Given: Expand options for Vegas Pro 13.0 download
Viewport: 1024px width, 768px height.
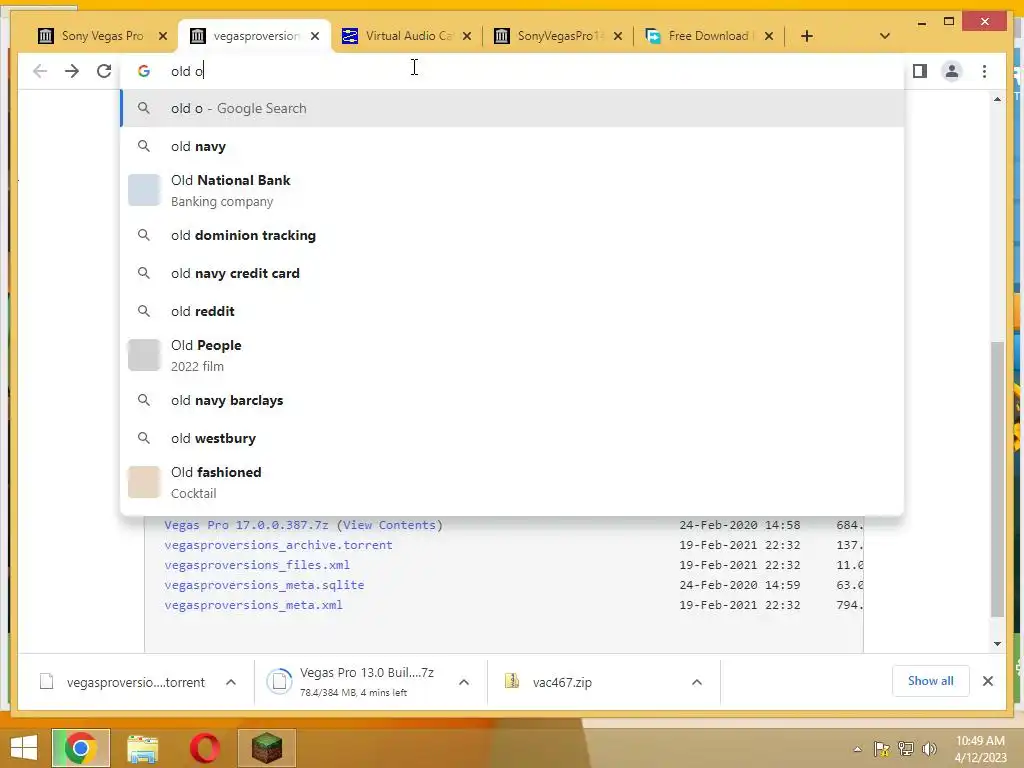Looking at the screenshot, I should coord(464,682).
